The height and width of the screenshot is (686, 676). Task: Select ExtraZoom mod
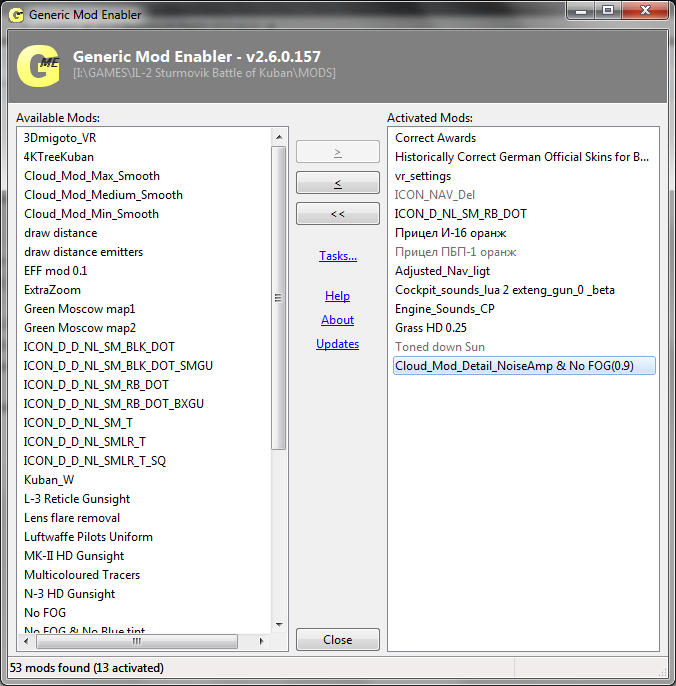[x=53, y=290]
